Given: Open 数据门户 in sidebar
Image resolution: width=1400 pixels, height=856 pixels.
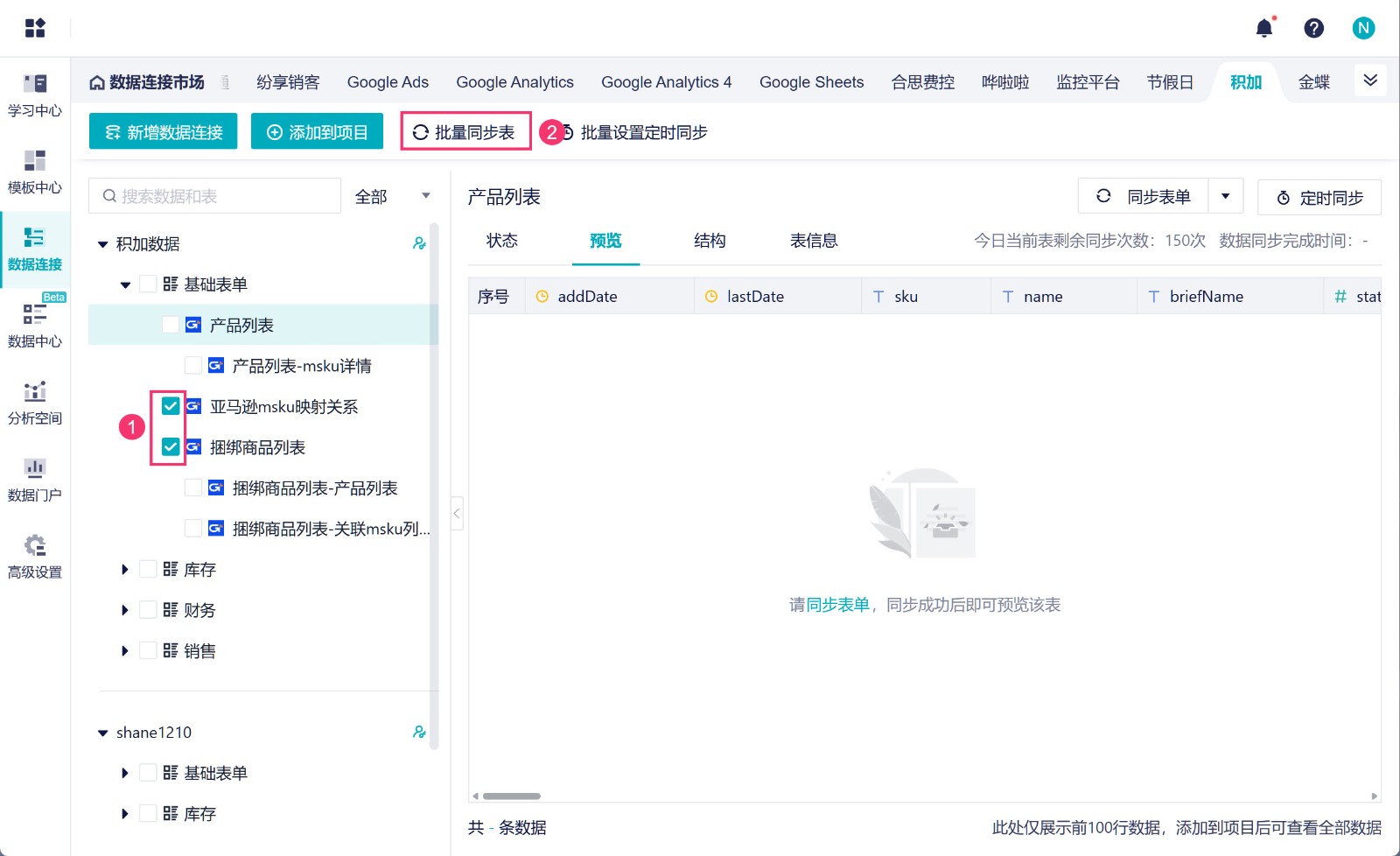Looking at the screenshot, I should tap(35, 481).
